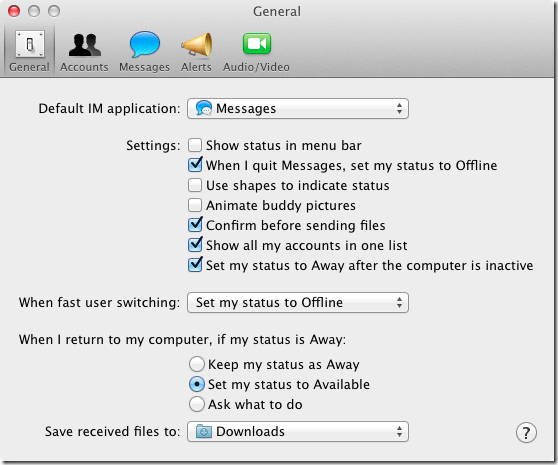Open the Audio/Video green camera icon
Viewport: 558px width, 465px height.
point(257,44)
